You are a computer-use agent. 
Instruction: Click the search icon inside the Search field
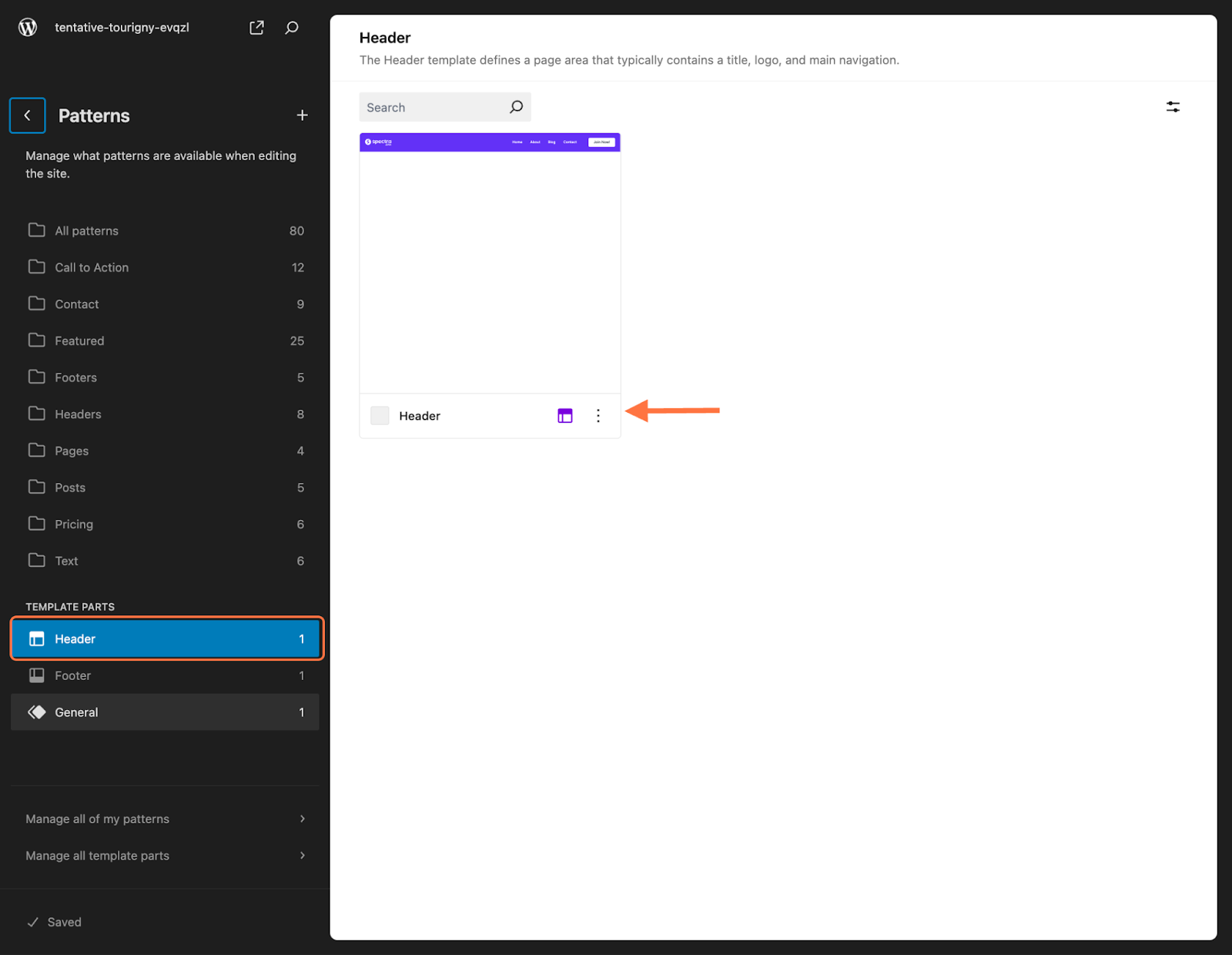(515, 107)
